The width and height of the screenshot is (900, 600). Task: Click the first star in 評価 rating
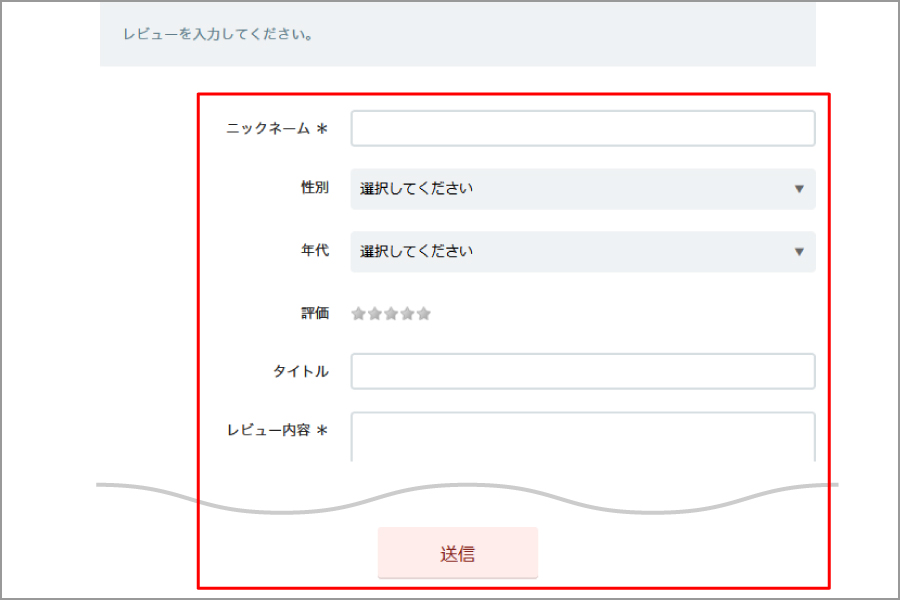click(x=358, y=314)
